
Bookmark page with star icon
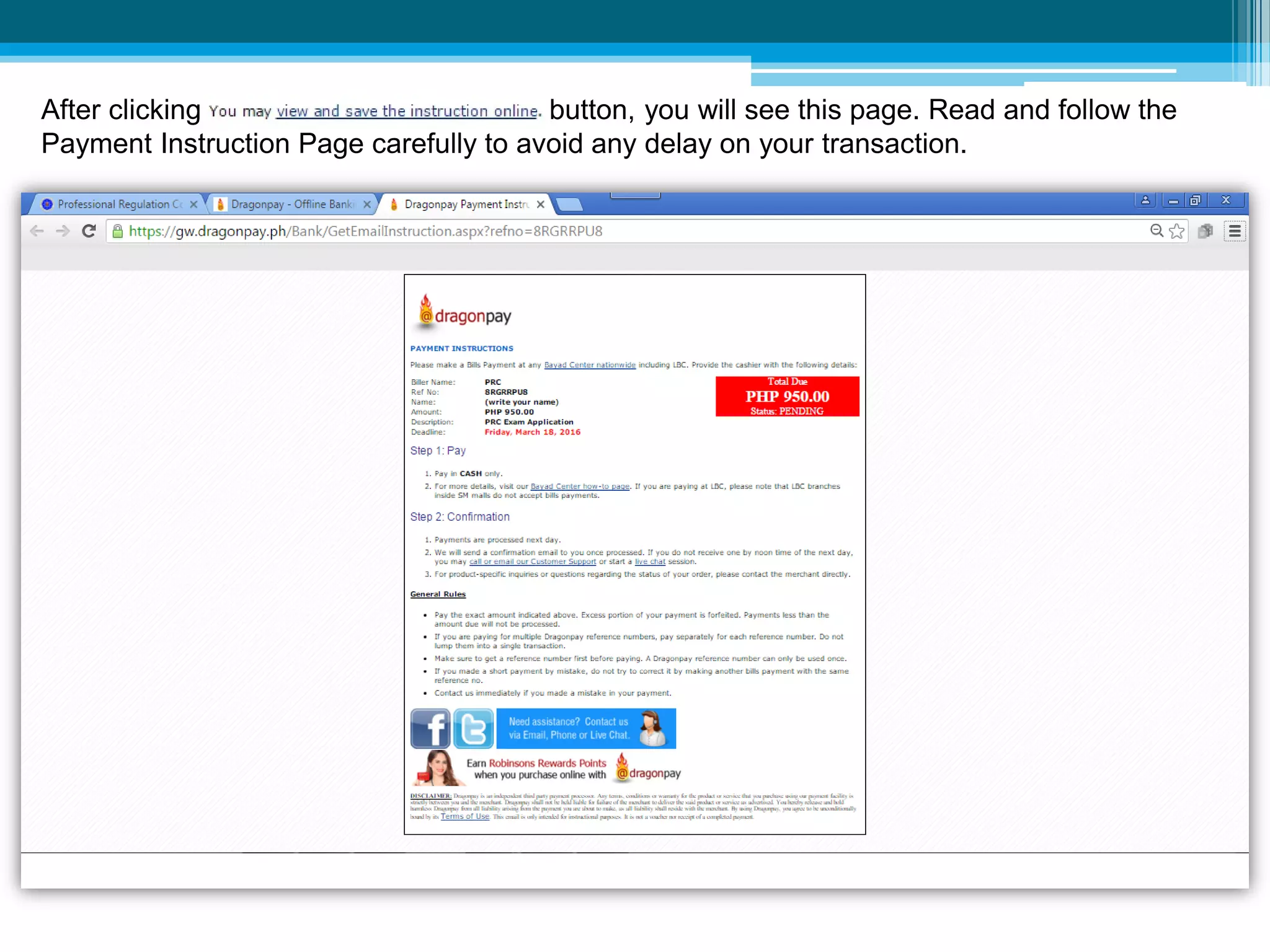tap(1176, 231)
